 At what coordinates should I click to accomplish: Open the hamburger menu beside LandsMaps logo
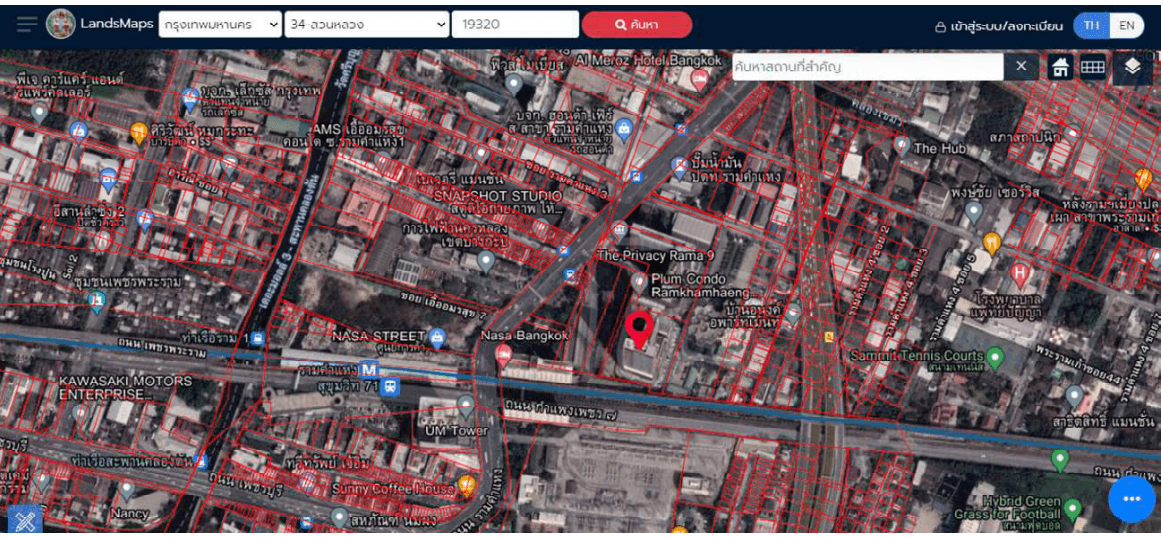tap(27, 24)
